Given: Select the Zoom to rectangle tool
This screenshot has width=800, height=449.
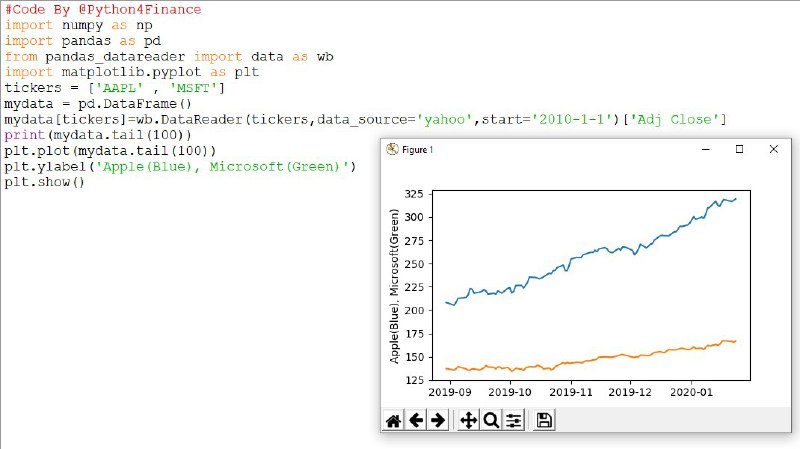Looking at the screenshot, I should 491,420.
